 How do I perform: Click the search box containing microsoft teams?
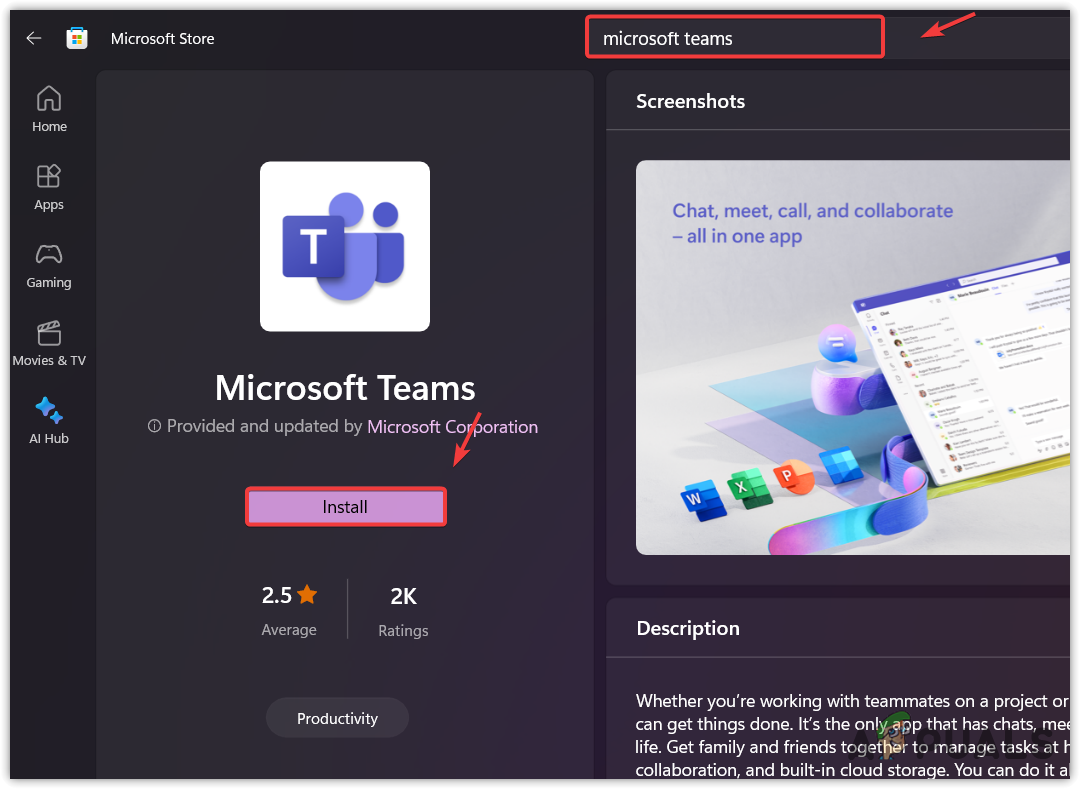[735, 37]
